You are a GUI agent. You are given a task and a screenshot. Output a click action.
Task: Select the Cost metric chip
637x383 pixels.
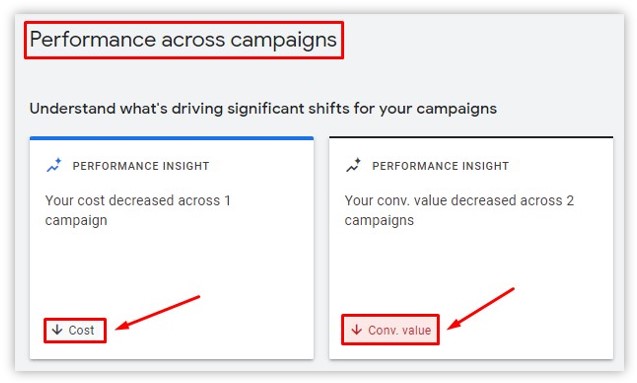(x=75, y=330)
